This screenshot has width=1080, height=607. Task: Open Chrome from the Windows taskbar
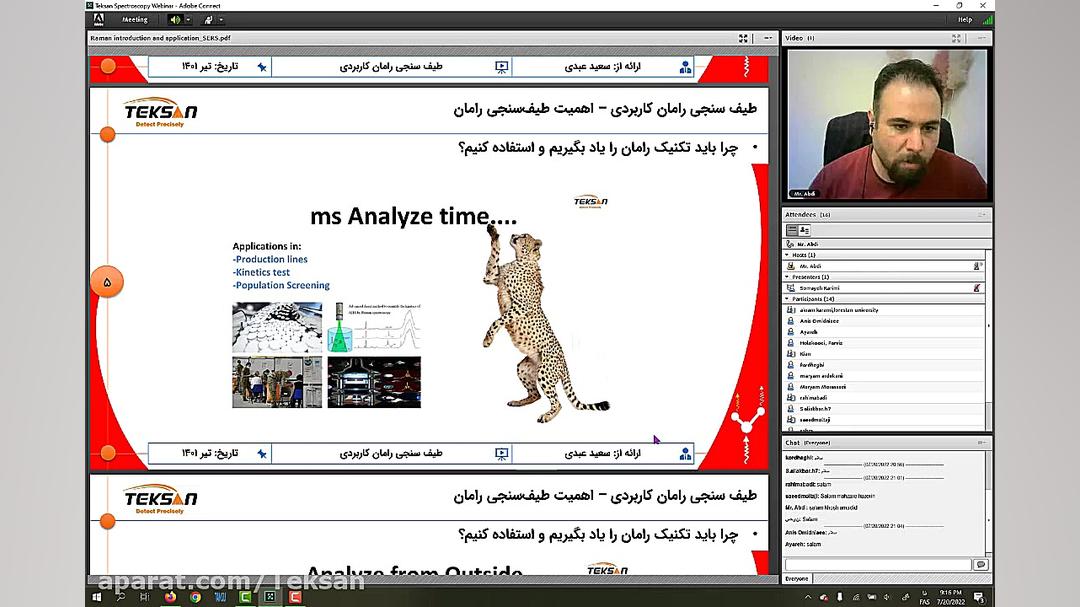click(195, 597)
